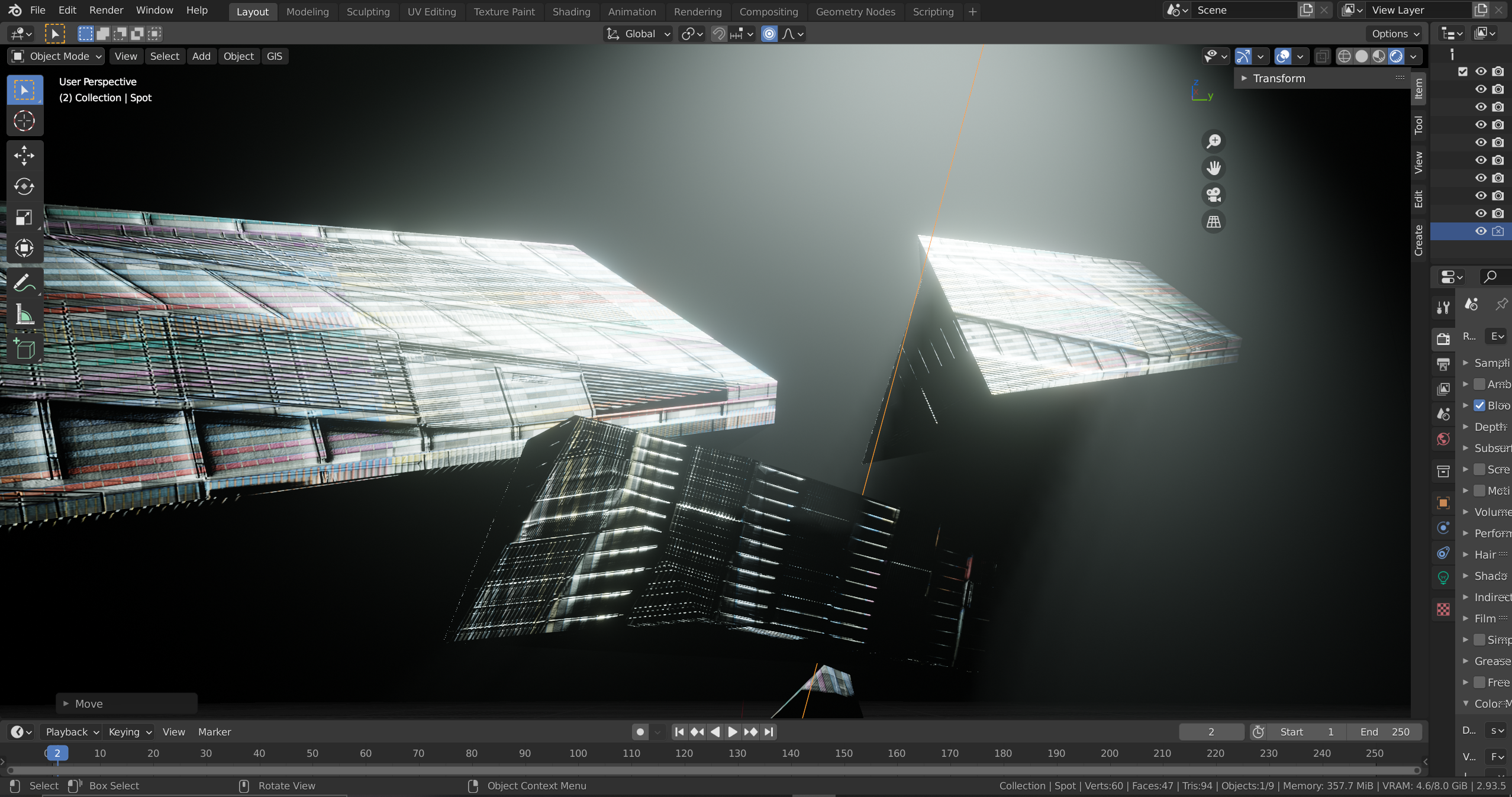Click the Add Cube tool
The height and width of the screenshot is (797, 1512).
(24, 349)
